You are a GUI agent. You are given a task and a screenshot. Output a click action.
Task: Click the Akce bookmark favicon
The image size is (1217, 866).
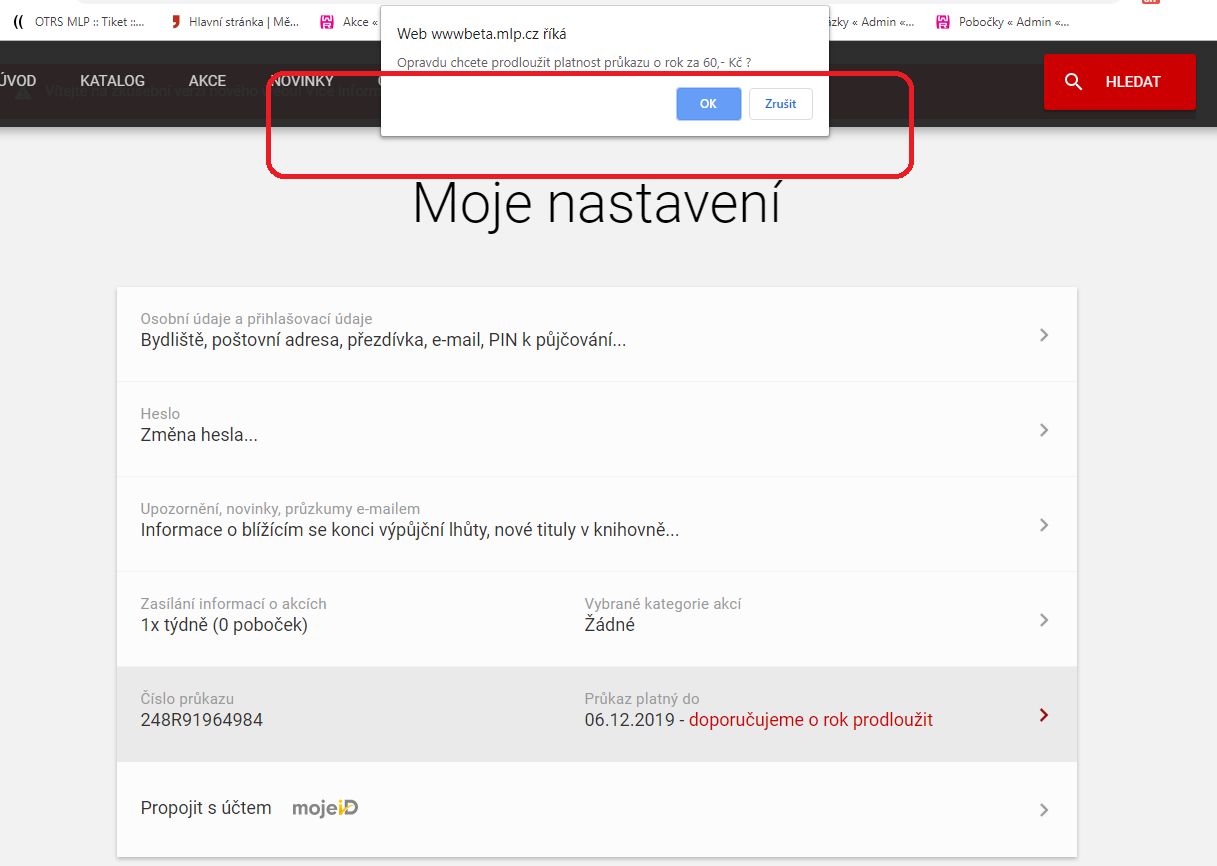pos(327,22)
